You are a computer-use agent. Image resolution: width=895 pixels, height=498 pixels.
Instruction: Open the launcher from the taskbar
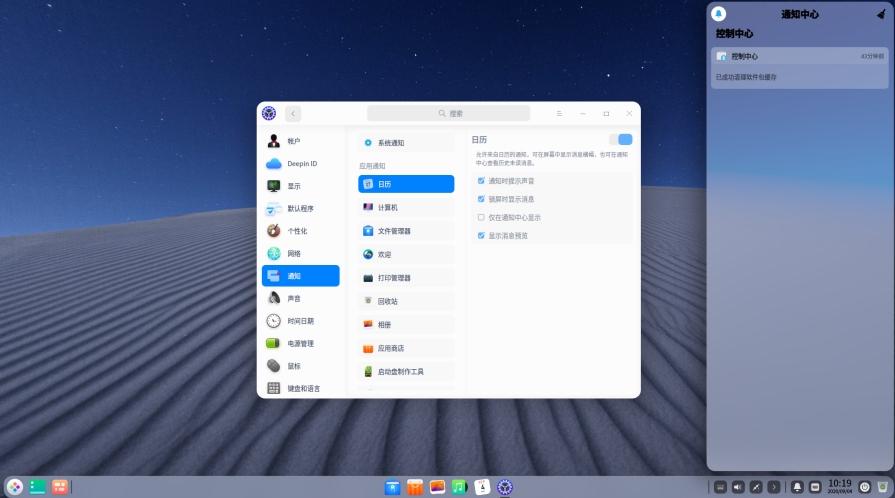click(14, 487)
